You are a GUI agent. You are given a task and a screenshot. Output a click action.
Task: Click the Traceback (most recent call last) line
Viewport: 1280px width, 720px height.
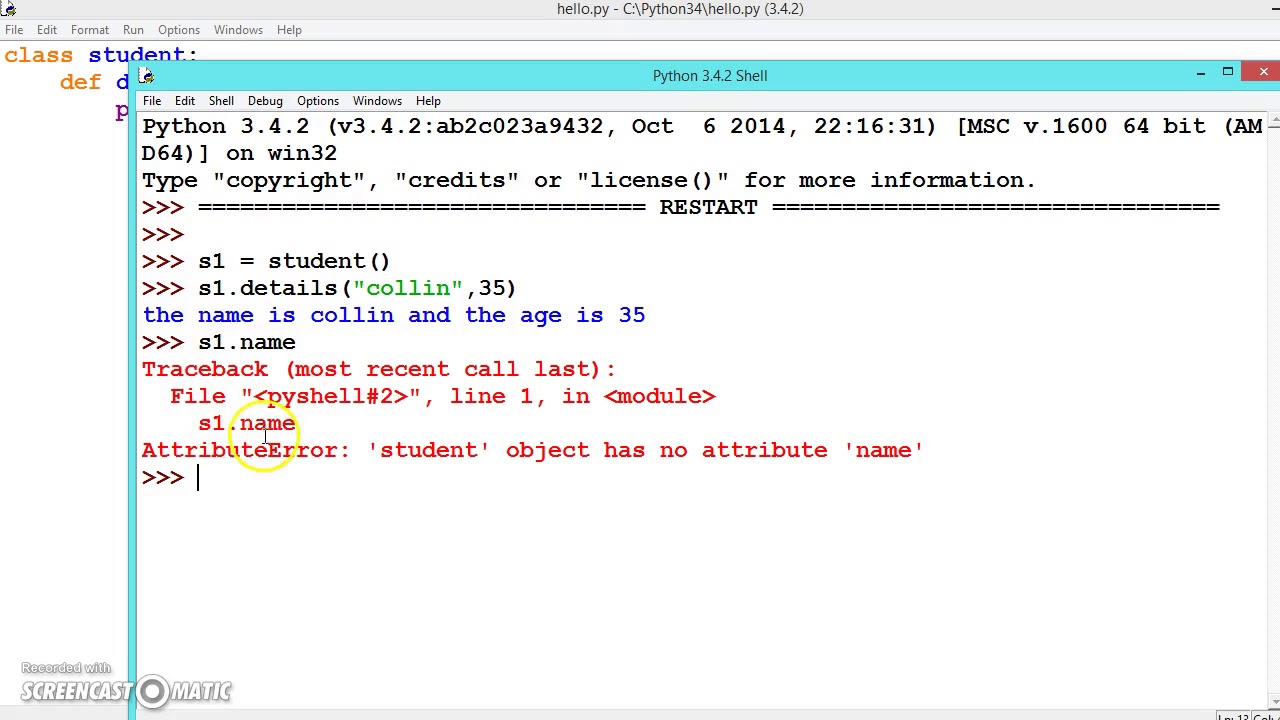pyautogui.click(x=379, y=370)
